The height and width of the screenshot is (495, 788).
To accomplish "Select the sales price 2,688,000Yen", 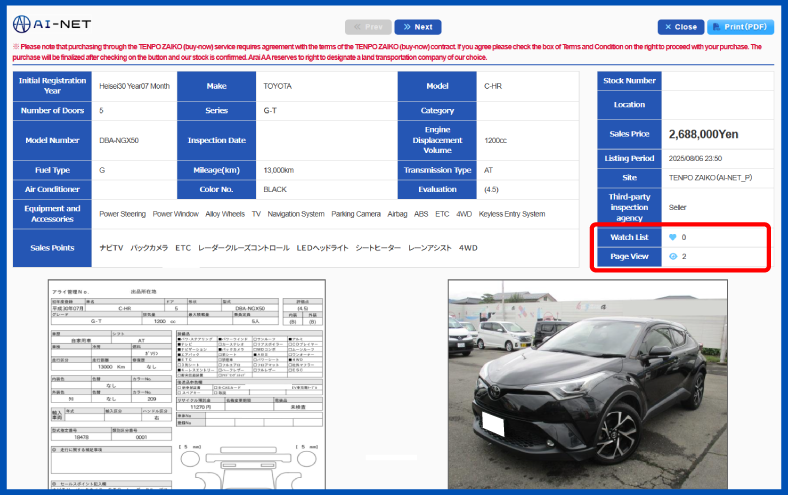I will (x=703, y=134).
